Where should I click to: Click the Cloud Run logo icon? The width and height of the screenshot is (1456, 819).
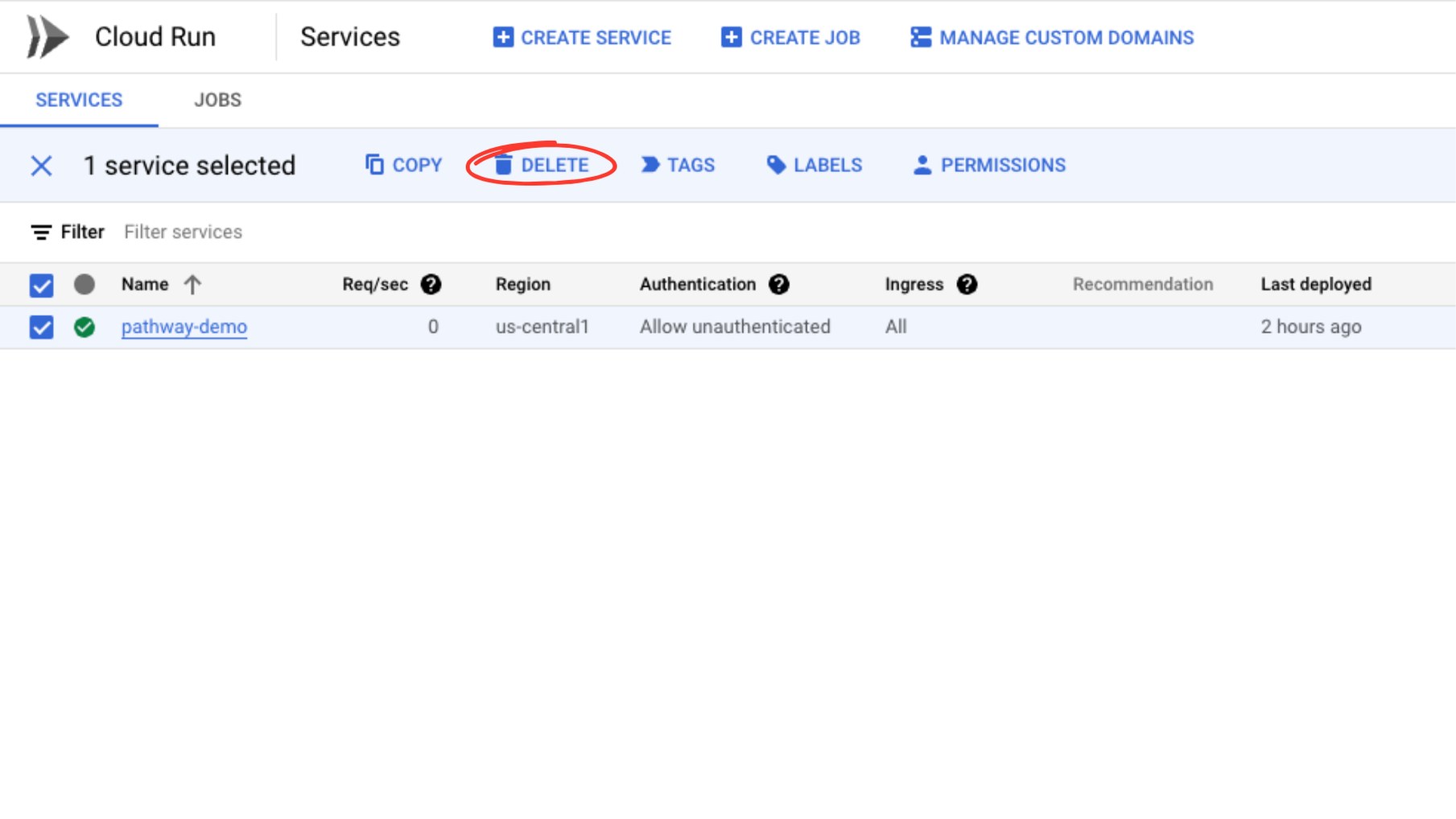pos(47,37)
